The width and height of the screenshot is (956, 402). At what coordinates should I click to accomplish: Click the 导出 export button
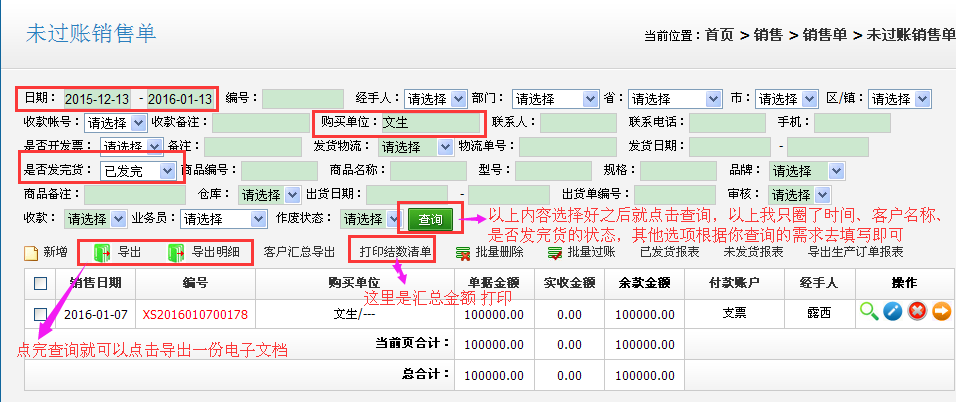coord(118,252)
